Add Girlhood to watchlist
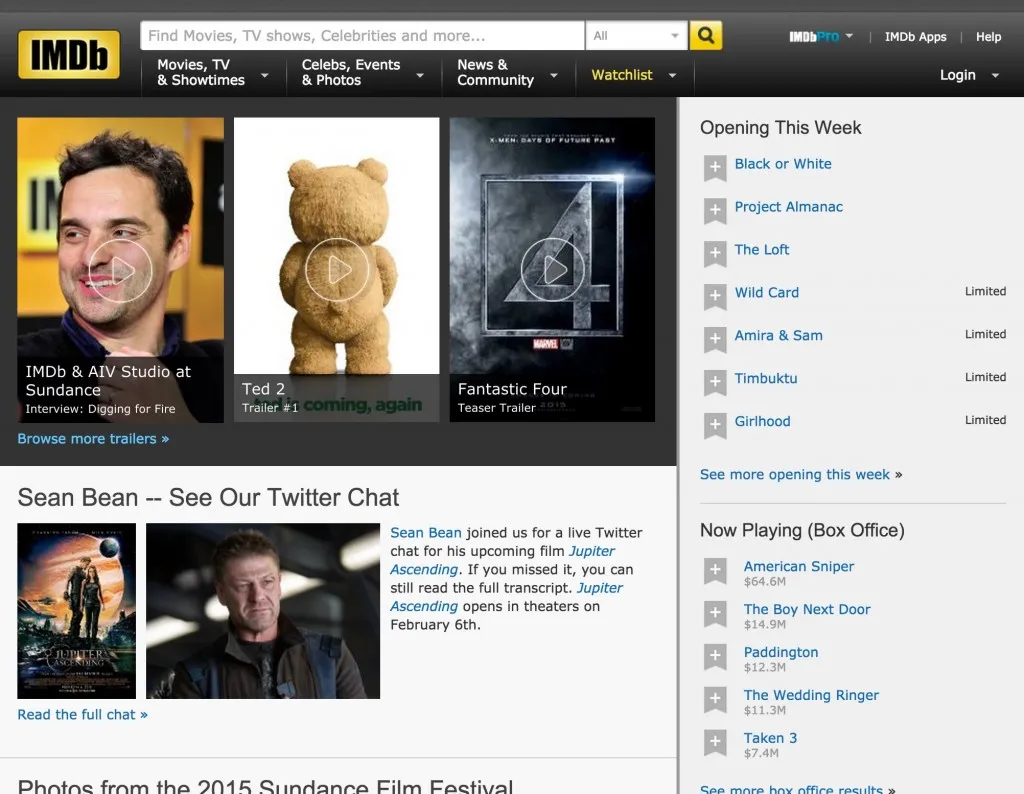The image size is (1024, 794). pyautogui.click(x=715, y=425)
